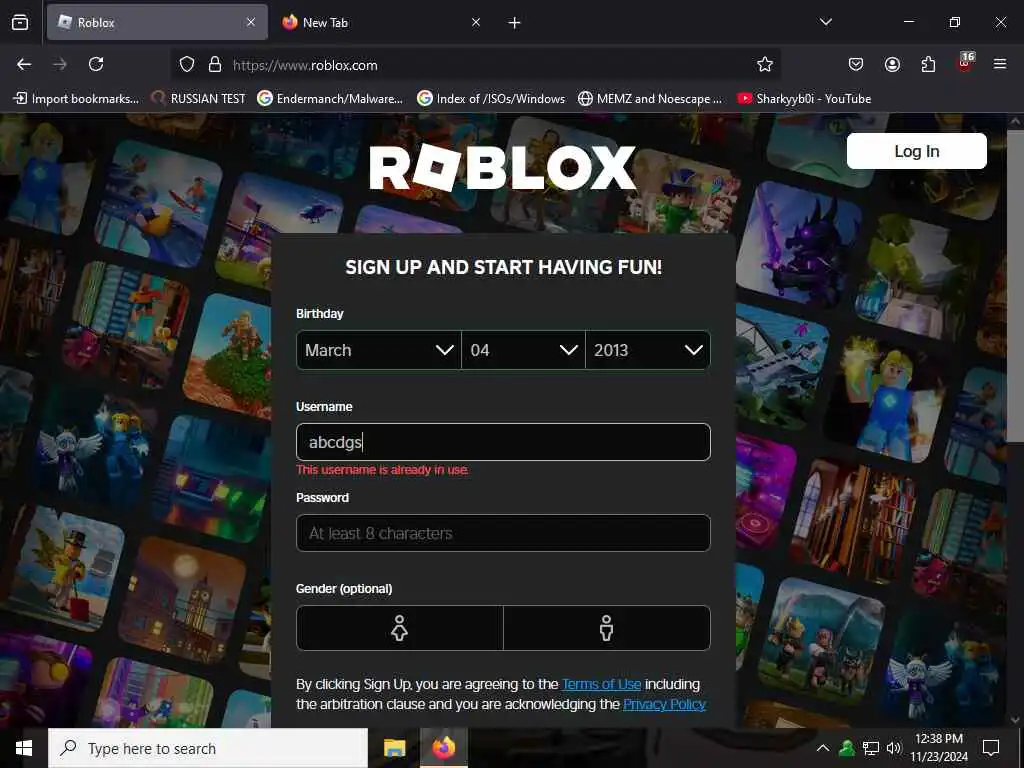This screenshot has width=1024, height=768.
Task: Open Endermanch/Malware bookmark
Action: point(330,99)
